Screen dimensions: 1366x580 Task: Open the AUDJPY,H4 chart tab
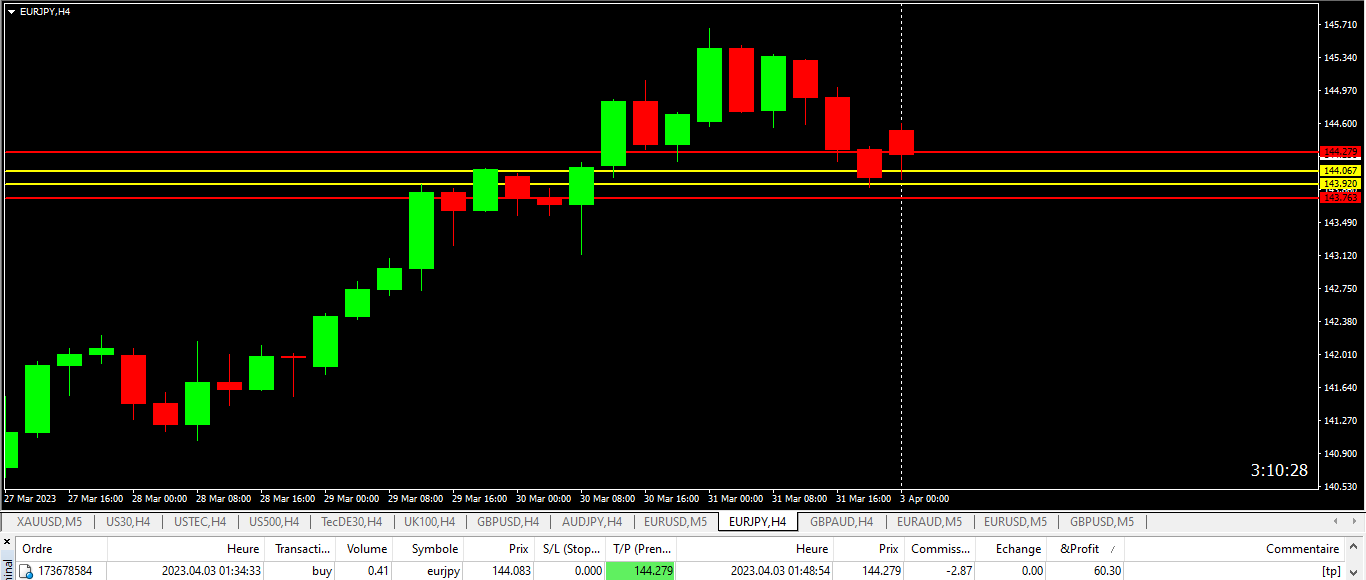pyautogui.click(x=592, y=521)
